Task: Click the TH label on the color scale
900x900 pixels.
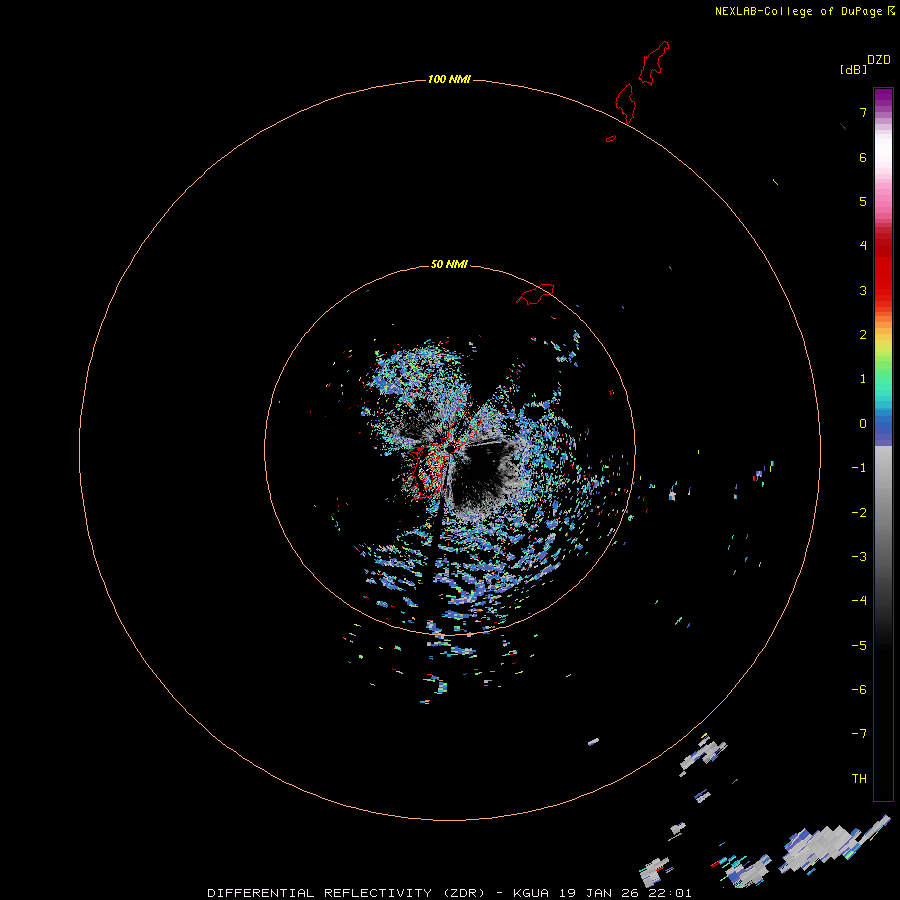Action: (x=859, y=778)
